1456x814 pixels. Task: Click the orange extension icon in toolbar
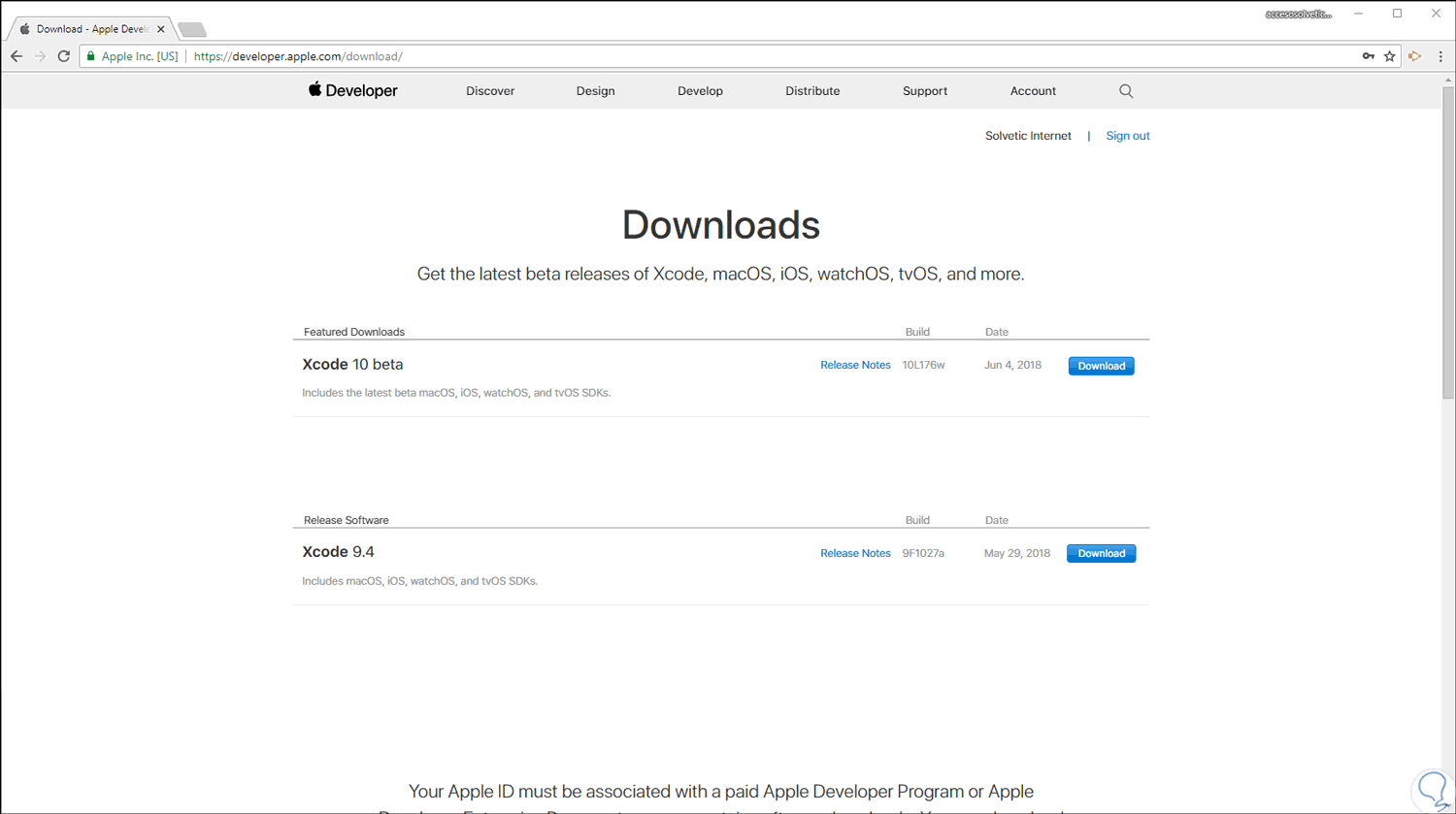tap(1415, 56)
